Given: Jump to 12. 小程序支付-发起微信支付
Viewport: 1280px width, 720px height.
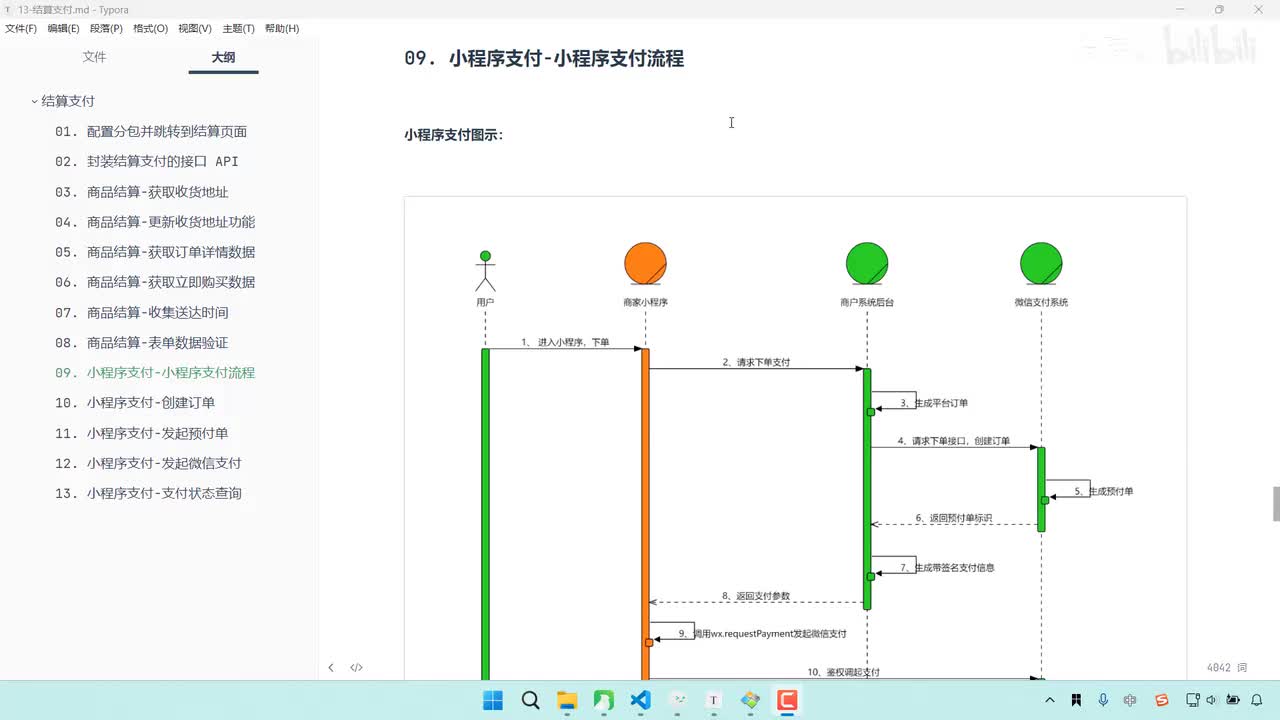Looking at the screenshot, I should 148,463.
